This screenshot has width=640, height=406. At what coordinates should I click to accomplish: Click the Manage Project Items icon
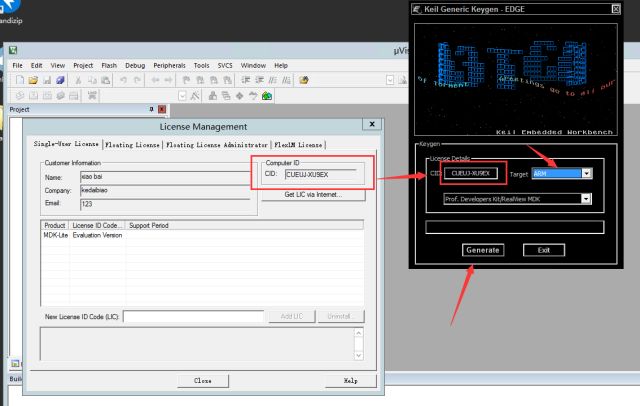212,96
